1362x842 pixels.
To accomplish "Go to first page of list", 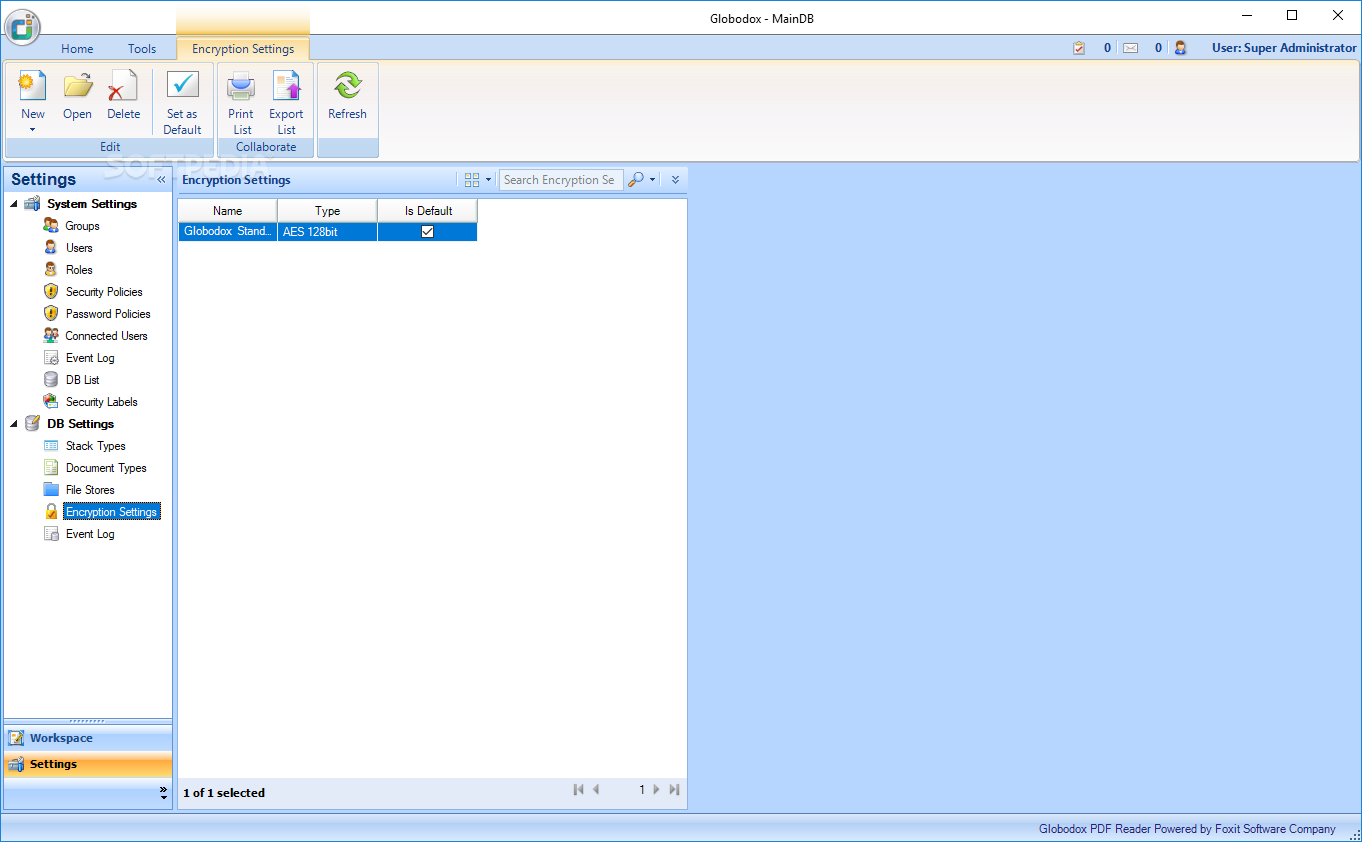I will [578, 790].
